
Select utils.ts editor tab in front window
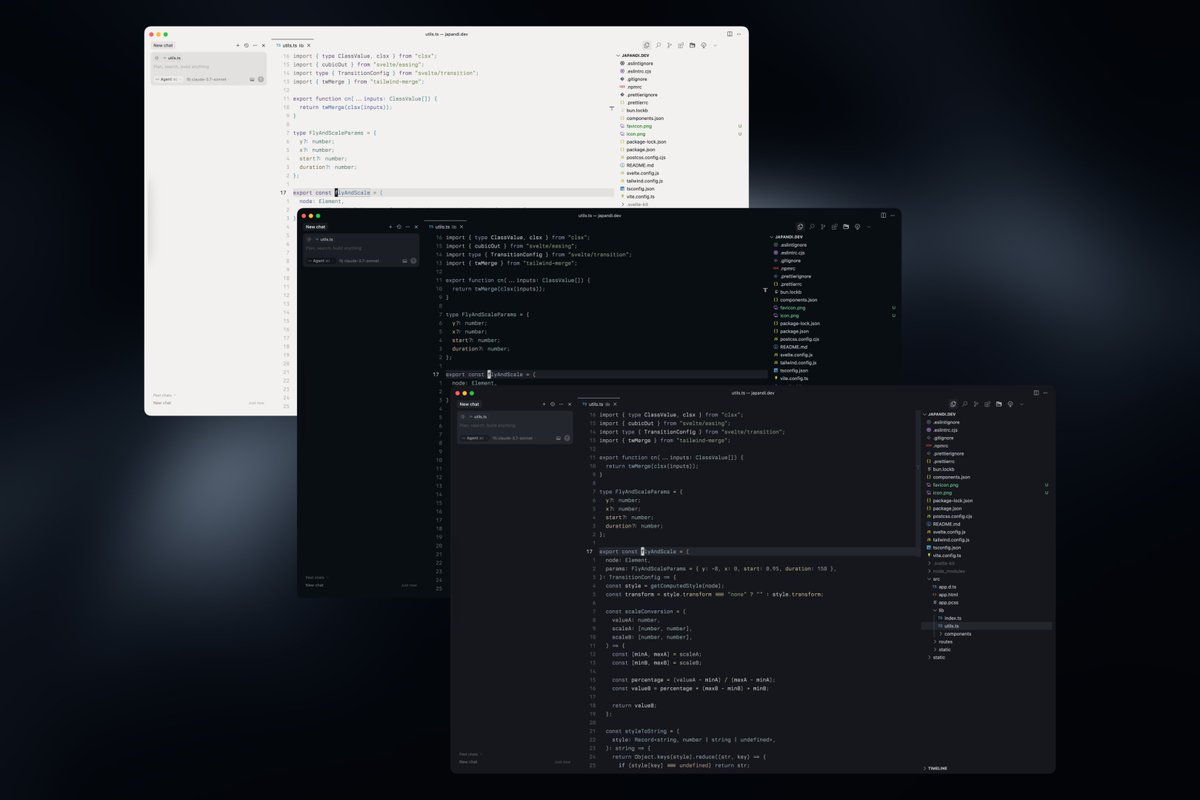point(598,404)
